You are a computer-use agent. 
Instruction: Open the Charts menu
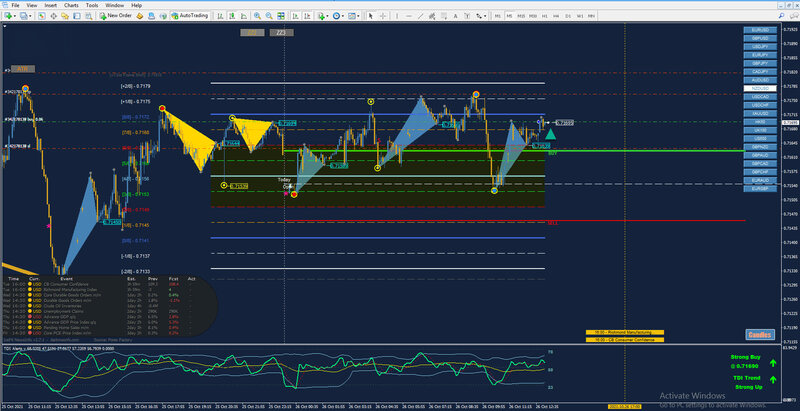pyautogui.click(x=71, y=5)
